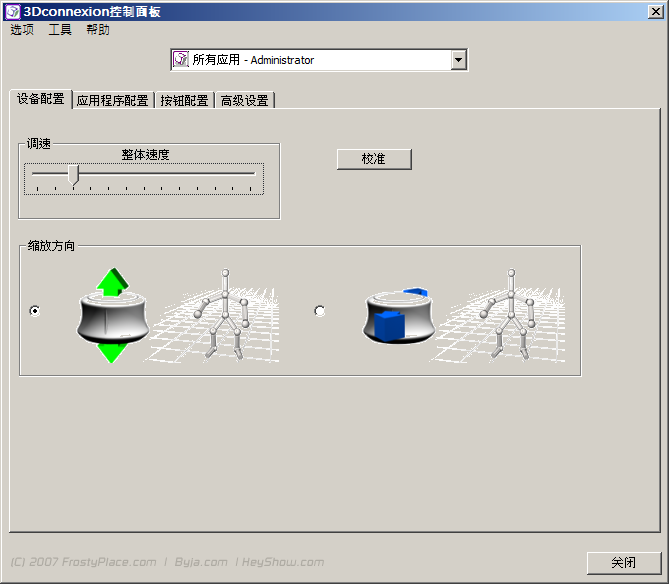Click the green down arrow under left device
This screenshot has width=669, height=584.
(112, 351)
